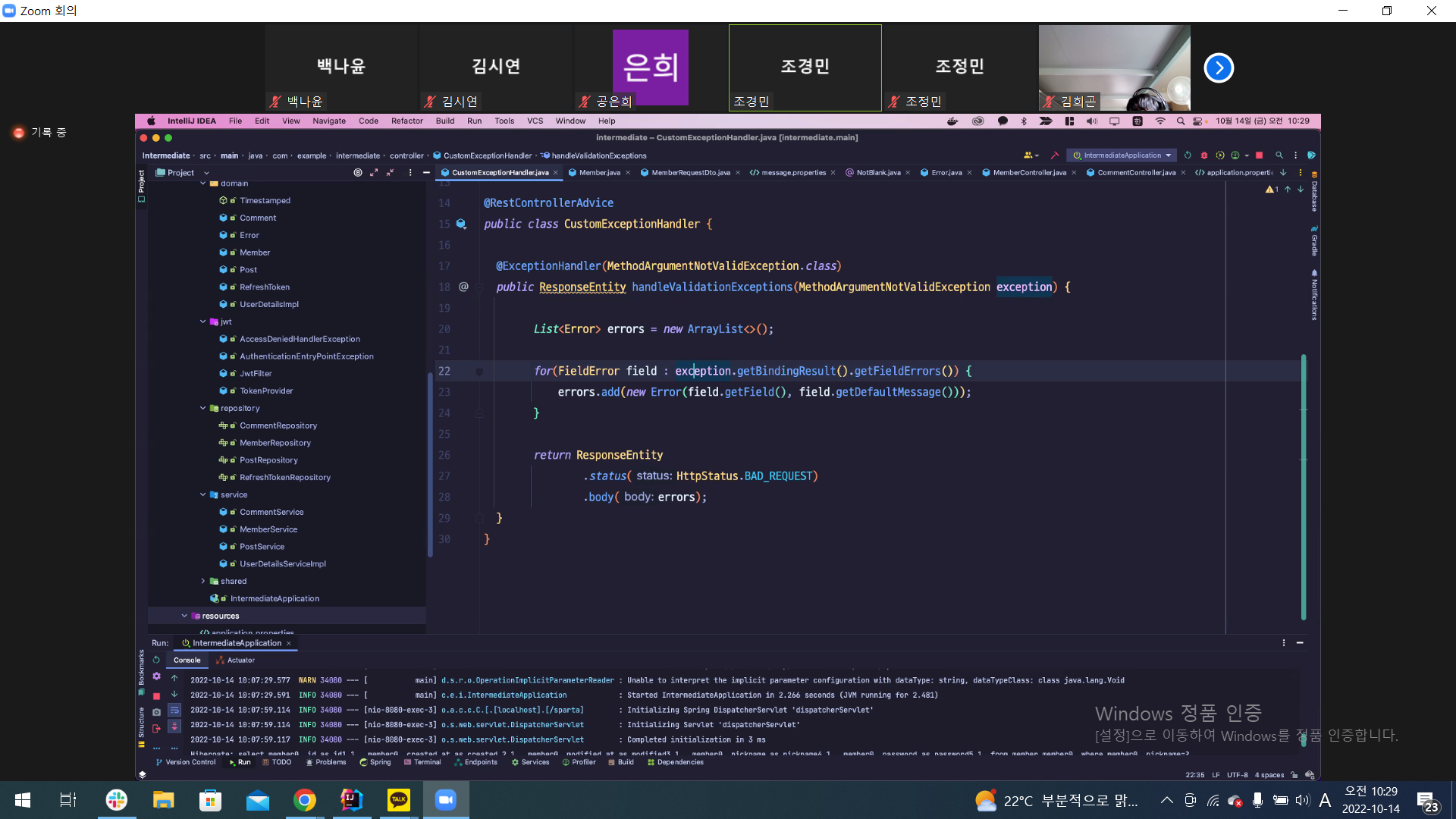The image size is (1456, 819).
Task: Click the Build hammer icon
Action: coord(1054,155)
